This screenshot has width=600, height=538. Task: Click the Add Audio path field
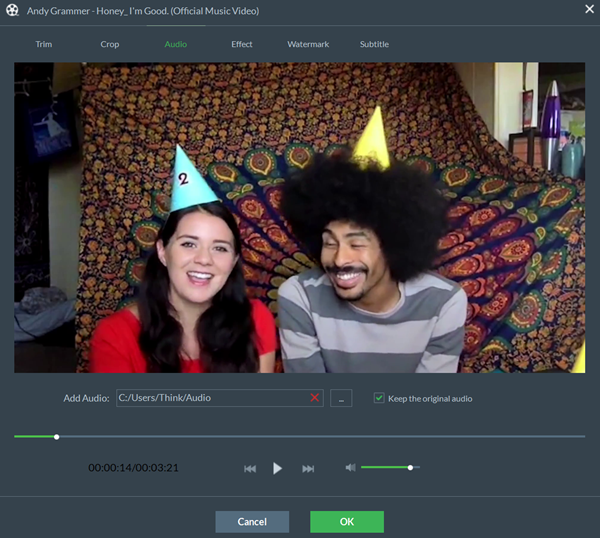[220, 398]
